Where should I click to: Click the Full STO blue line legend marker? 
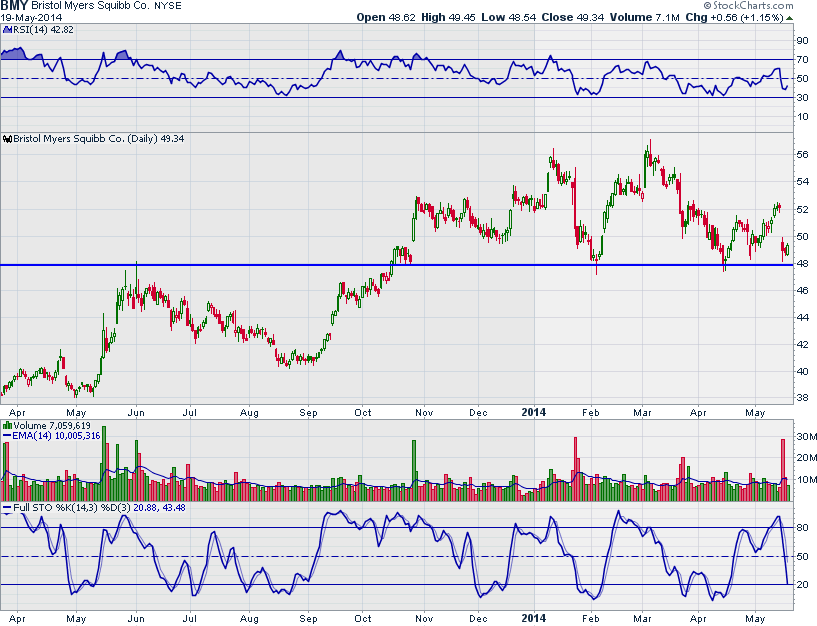[7, 508]
